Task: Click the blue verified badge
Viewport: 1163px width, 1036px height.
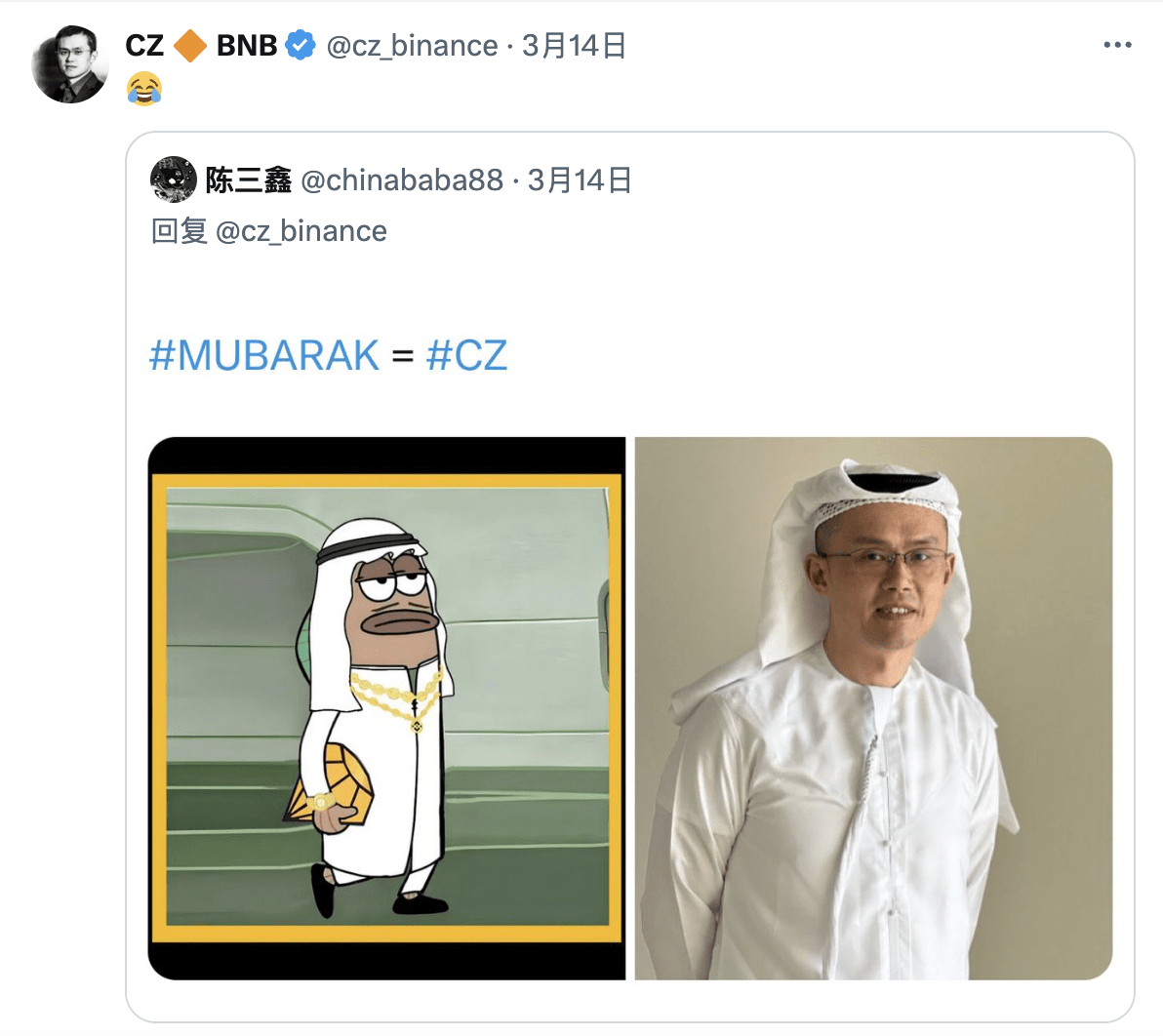Action: point(301,45)
